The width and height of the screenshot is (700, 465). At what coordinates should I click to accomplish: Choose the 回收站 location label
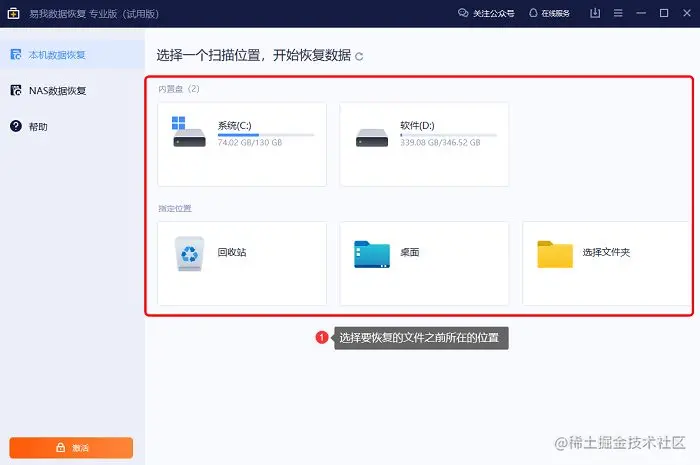pos(232,252)
